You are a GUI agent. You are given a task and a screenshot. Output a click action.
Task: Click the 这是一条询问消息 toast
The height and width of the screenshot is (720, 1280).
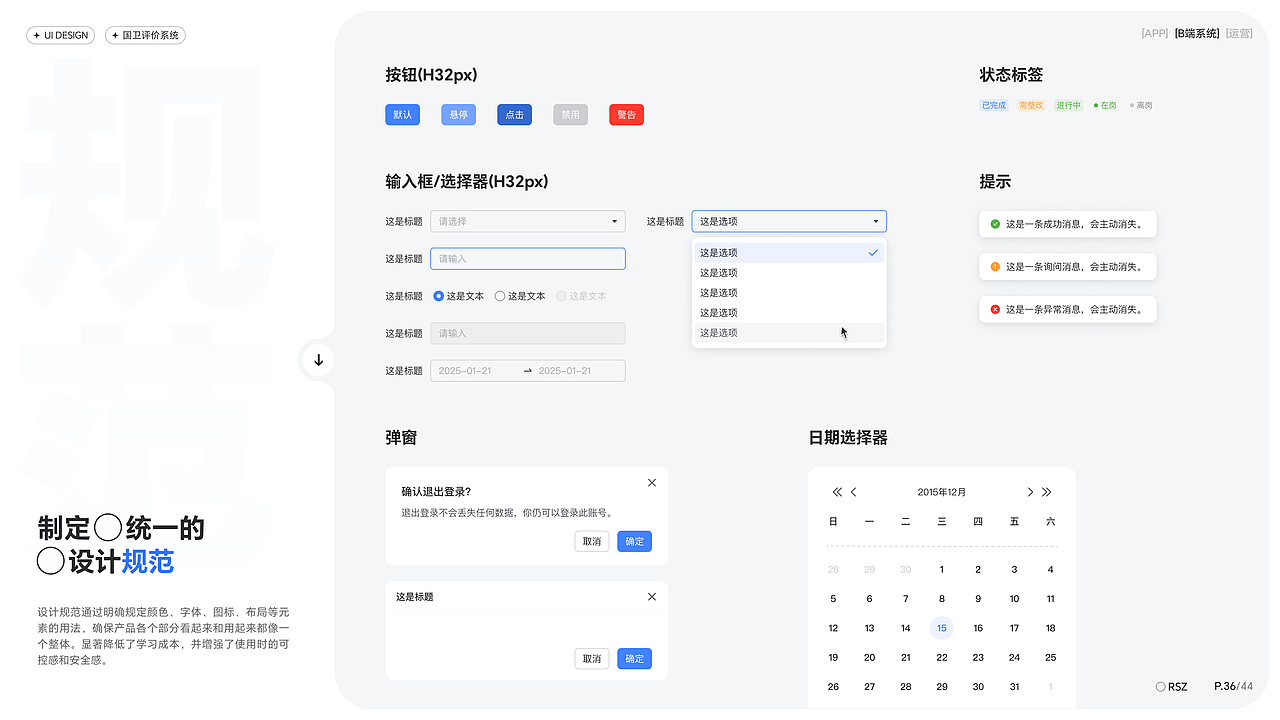[x=1068, y=267]
